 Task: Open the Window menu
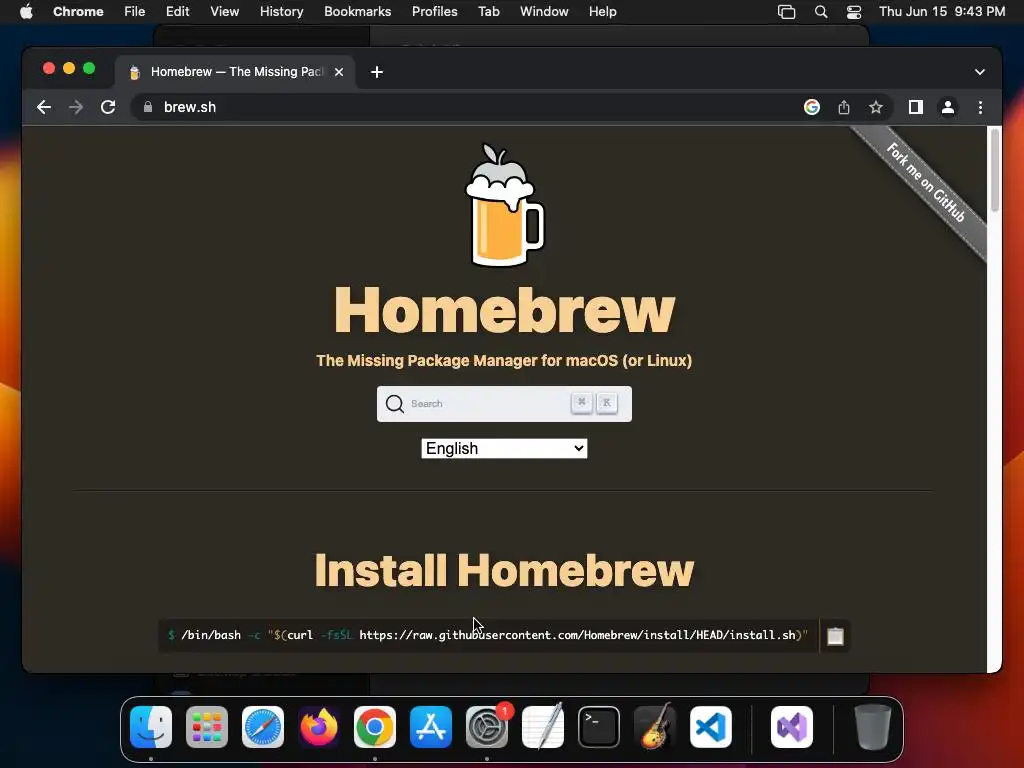point(544,12)
